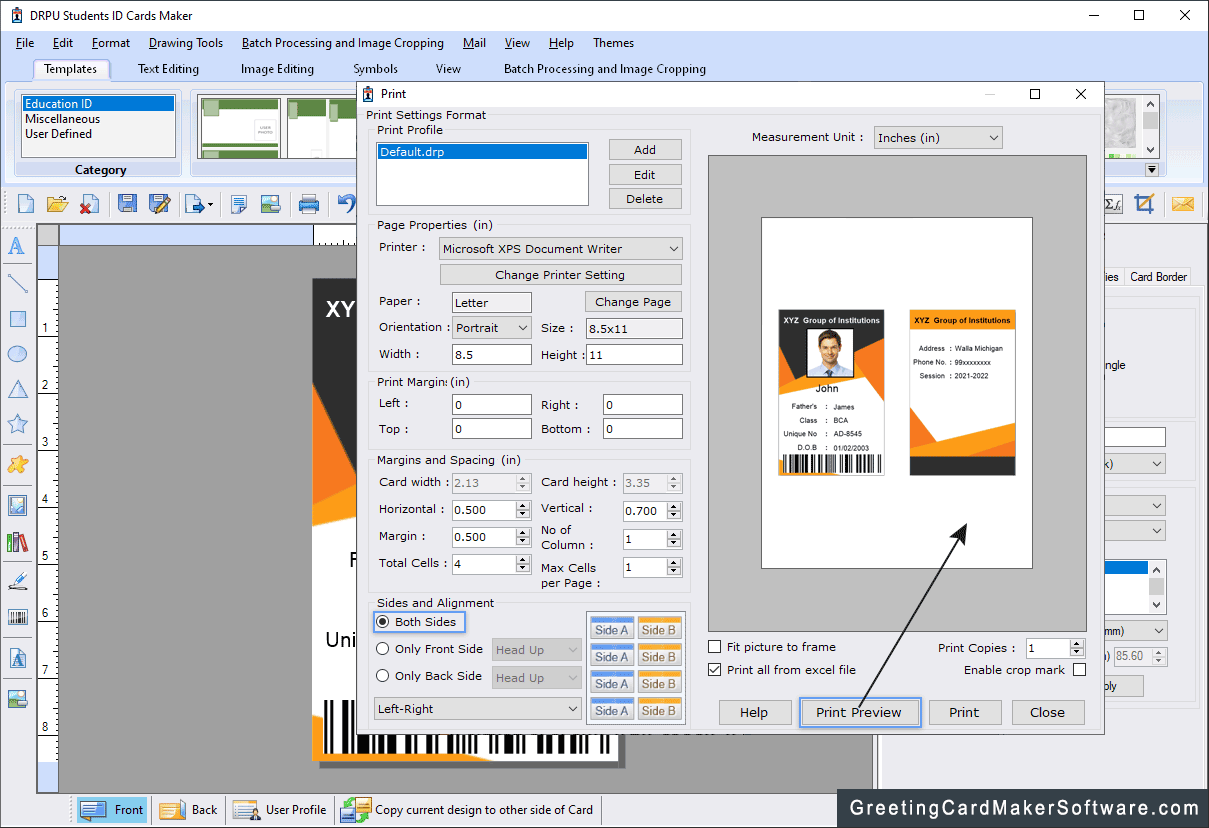Screen dimensions: 1209x828
Task: Click the Save As floppy with pencil icon
Action: 159,204
